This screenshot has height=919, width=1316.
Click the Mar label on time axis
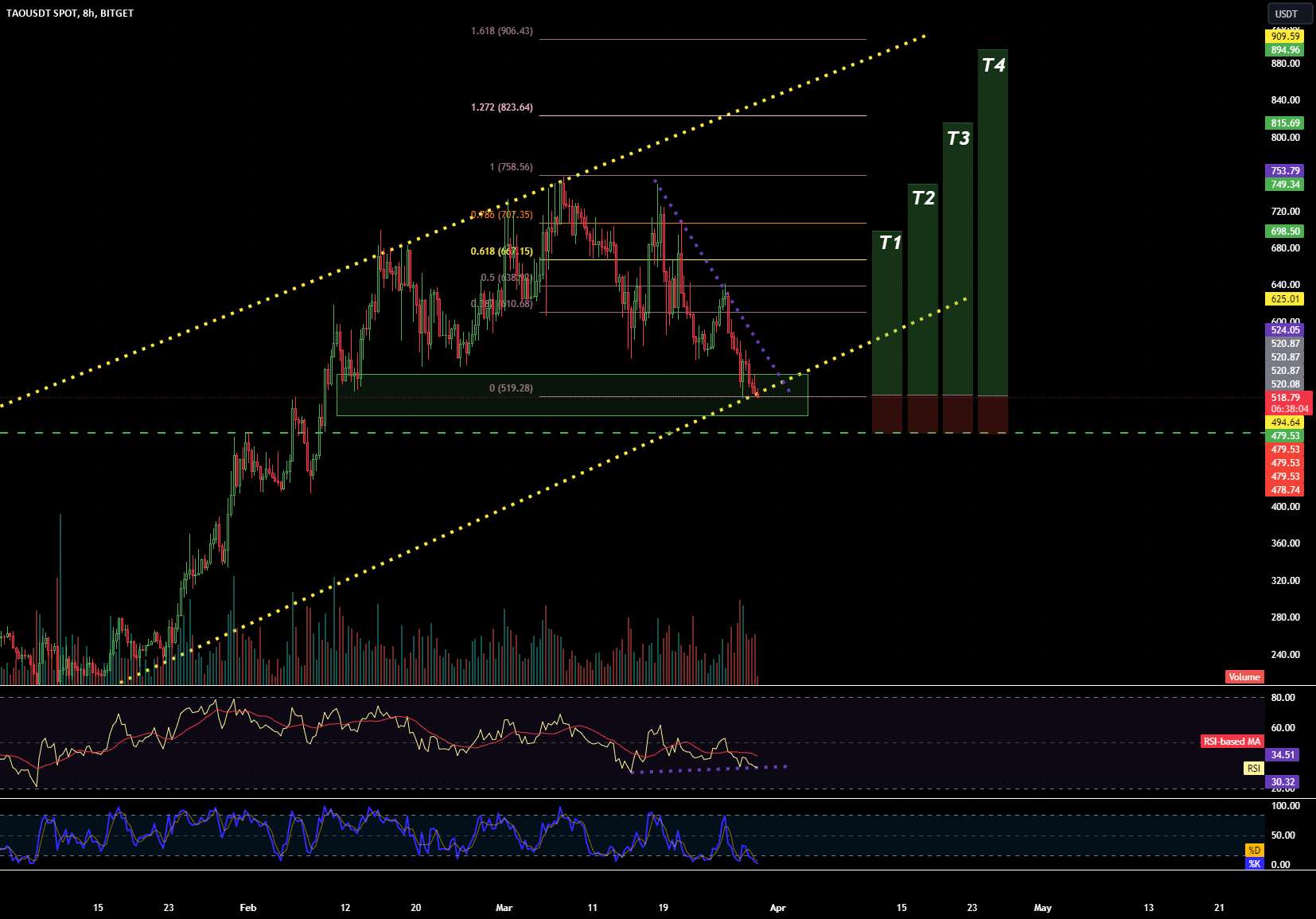[x=504, y=908]
